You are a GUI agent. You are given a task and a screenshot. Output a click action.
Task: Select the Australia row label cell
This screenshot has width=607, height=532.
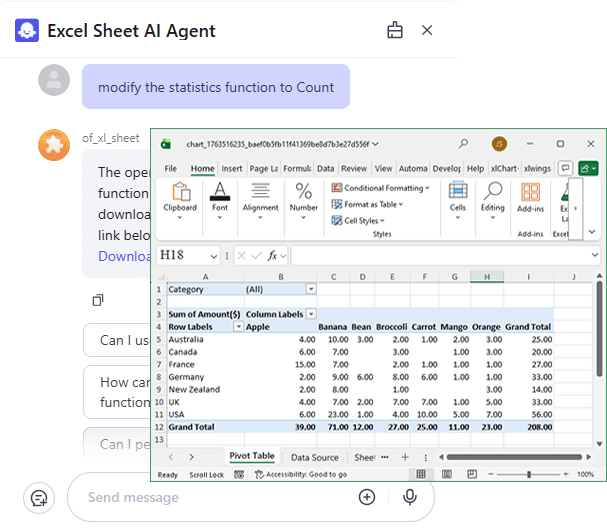[x=206, y=340]
